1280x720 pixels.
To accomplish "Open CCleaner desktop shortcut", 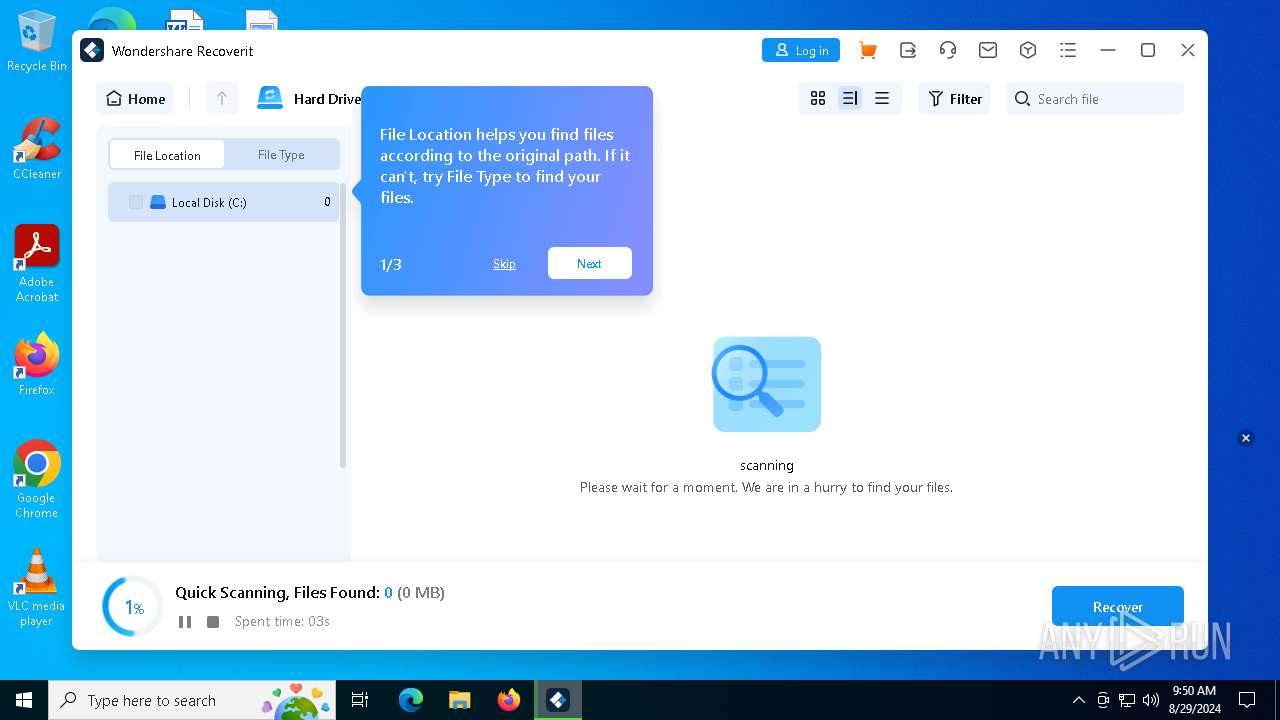I will (37, 148).
